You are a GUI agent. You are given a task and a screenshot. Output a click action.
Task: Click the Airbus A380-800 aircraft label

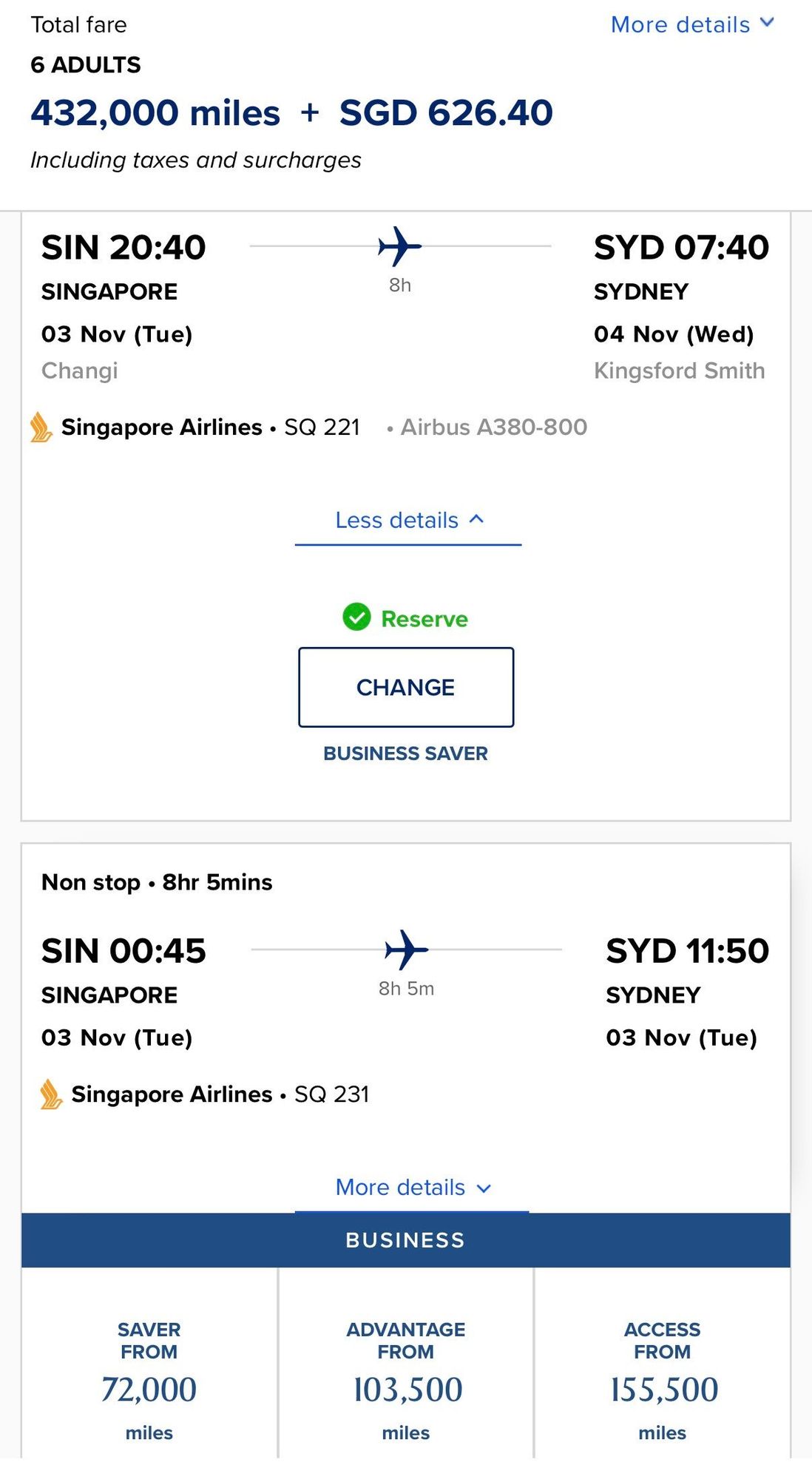(494, 427)
